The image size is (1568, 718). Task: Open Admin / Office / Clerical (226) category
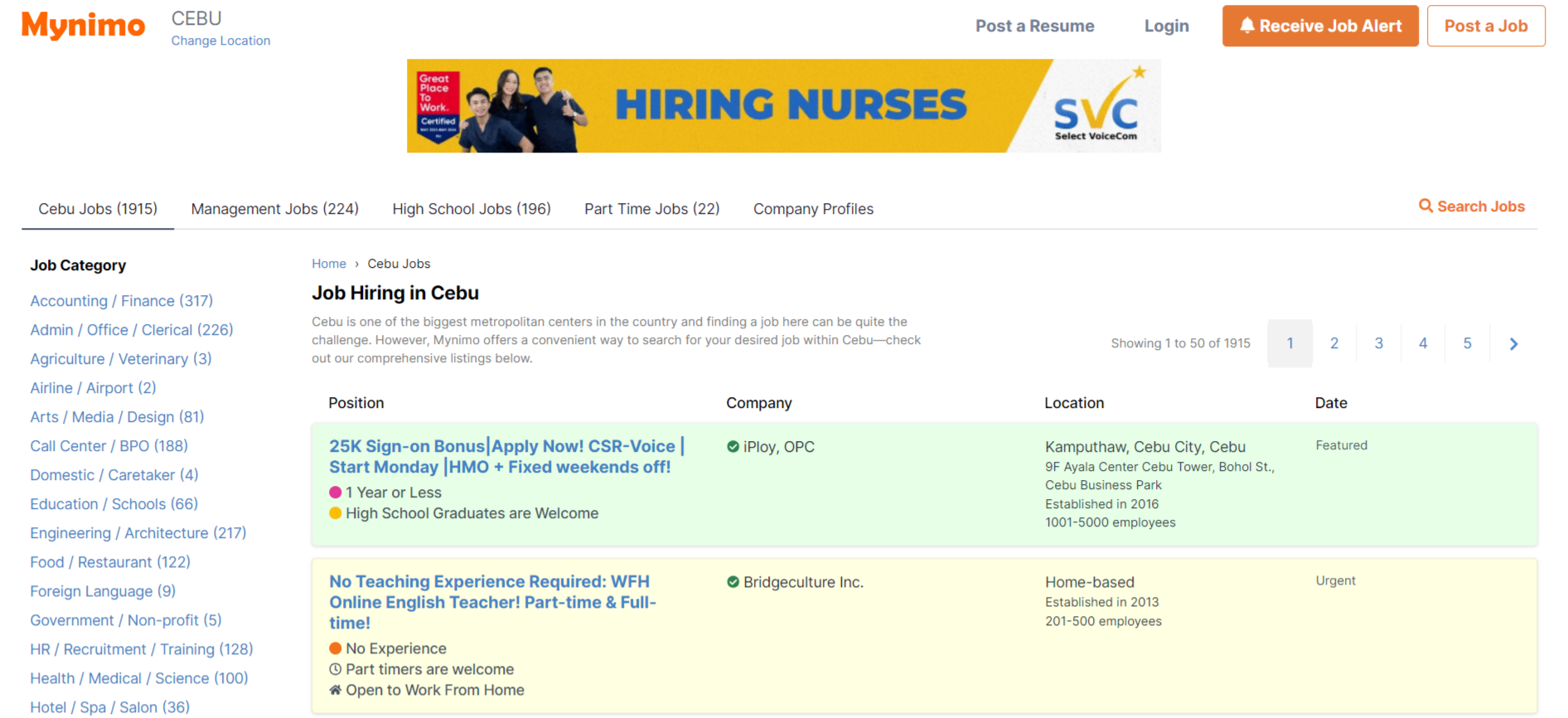coord(132,330)
